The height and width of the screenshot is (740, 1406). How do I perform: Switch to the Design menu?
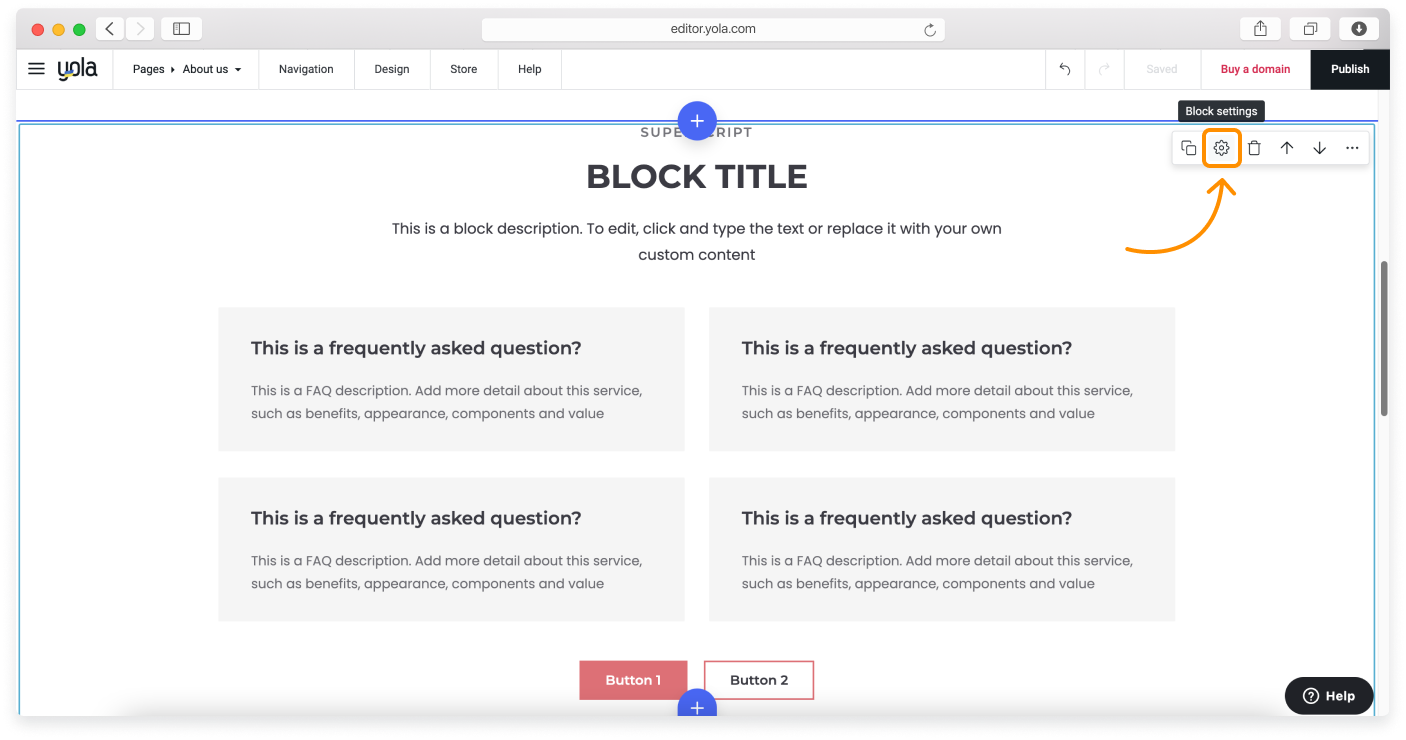coord(391,69)
